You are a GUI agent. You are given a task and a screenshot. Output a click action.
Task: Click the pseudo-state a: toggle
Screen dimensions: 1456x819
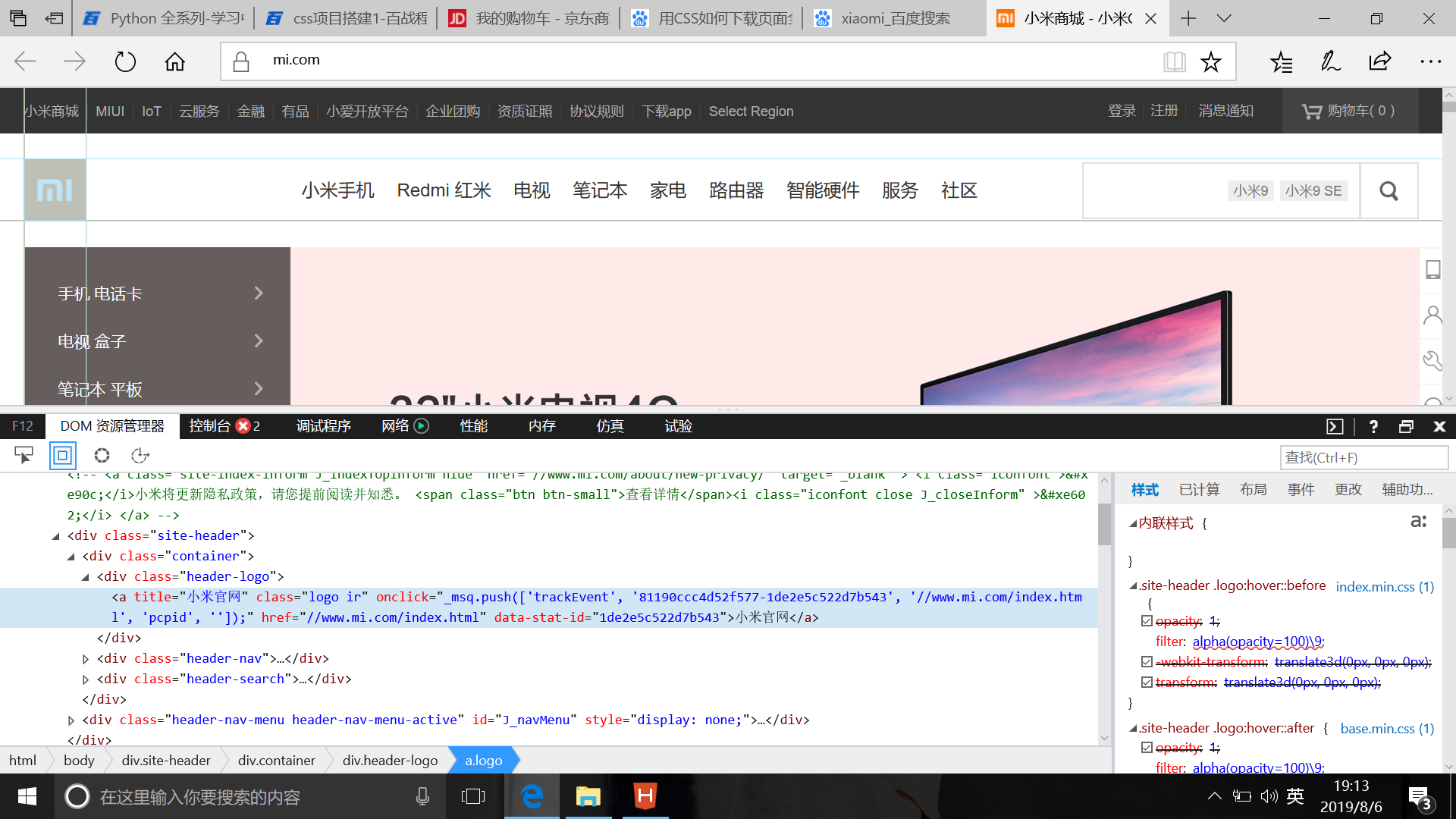click(x=1418, y=521)
